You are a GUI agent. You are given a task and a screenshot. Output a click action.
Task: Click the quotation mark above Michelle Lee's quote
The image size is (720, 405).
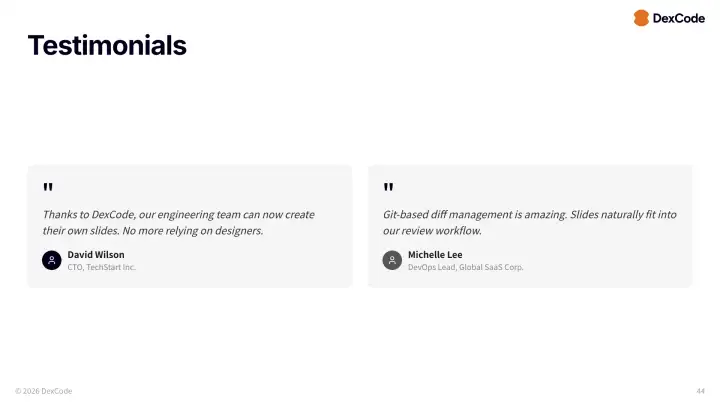tap(389, 188)
